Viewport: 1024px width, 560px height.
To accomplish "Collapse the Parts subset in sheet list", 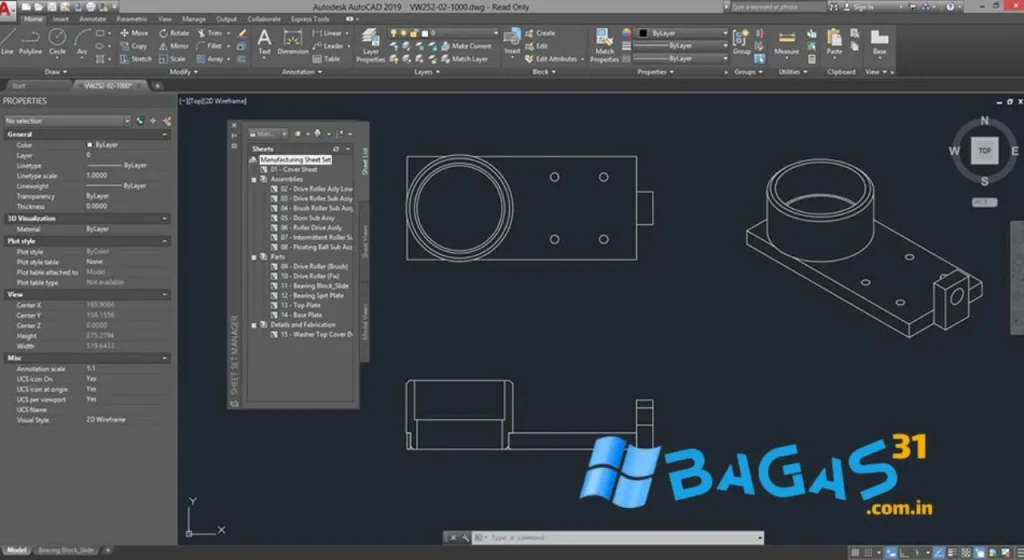I will [254, 257].
